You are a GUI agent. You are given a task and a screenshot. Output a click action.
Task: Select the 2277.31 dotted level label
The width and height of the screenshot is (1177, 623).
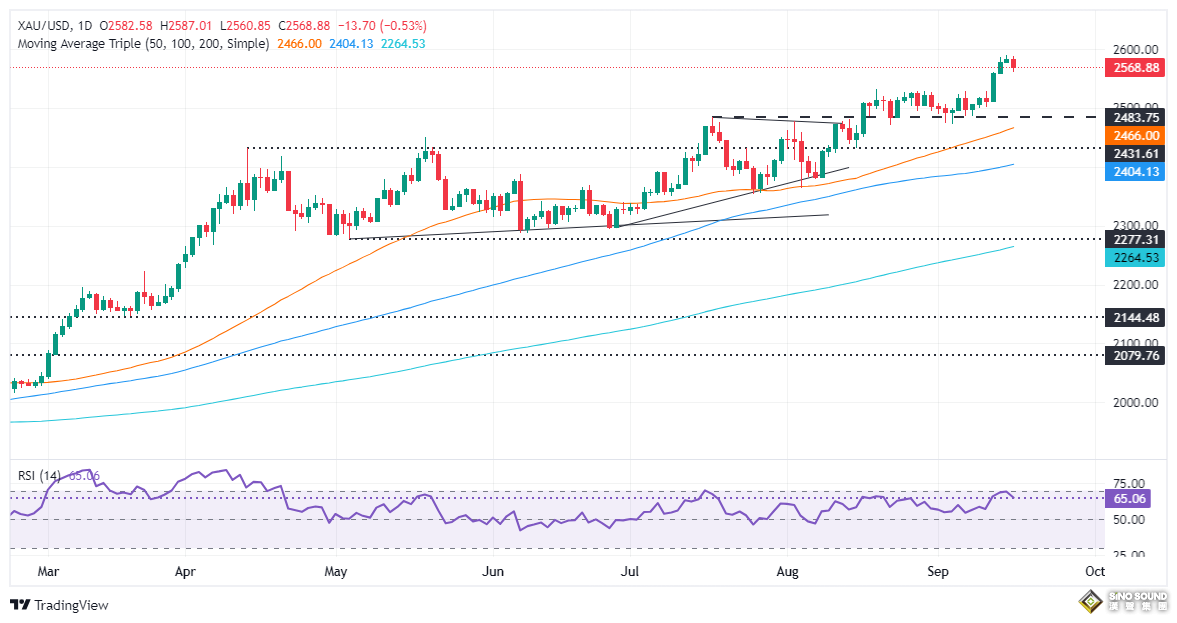tap(1135, 239)
